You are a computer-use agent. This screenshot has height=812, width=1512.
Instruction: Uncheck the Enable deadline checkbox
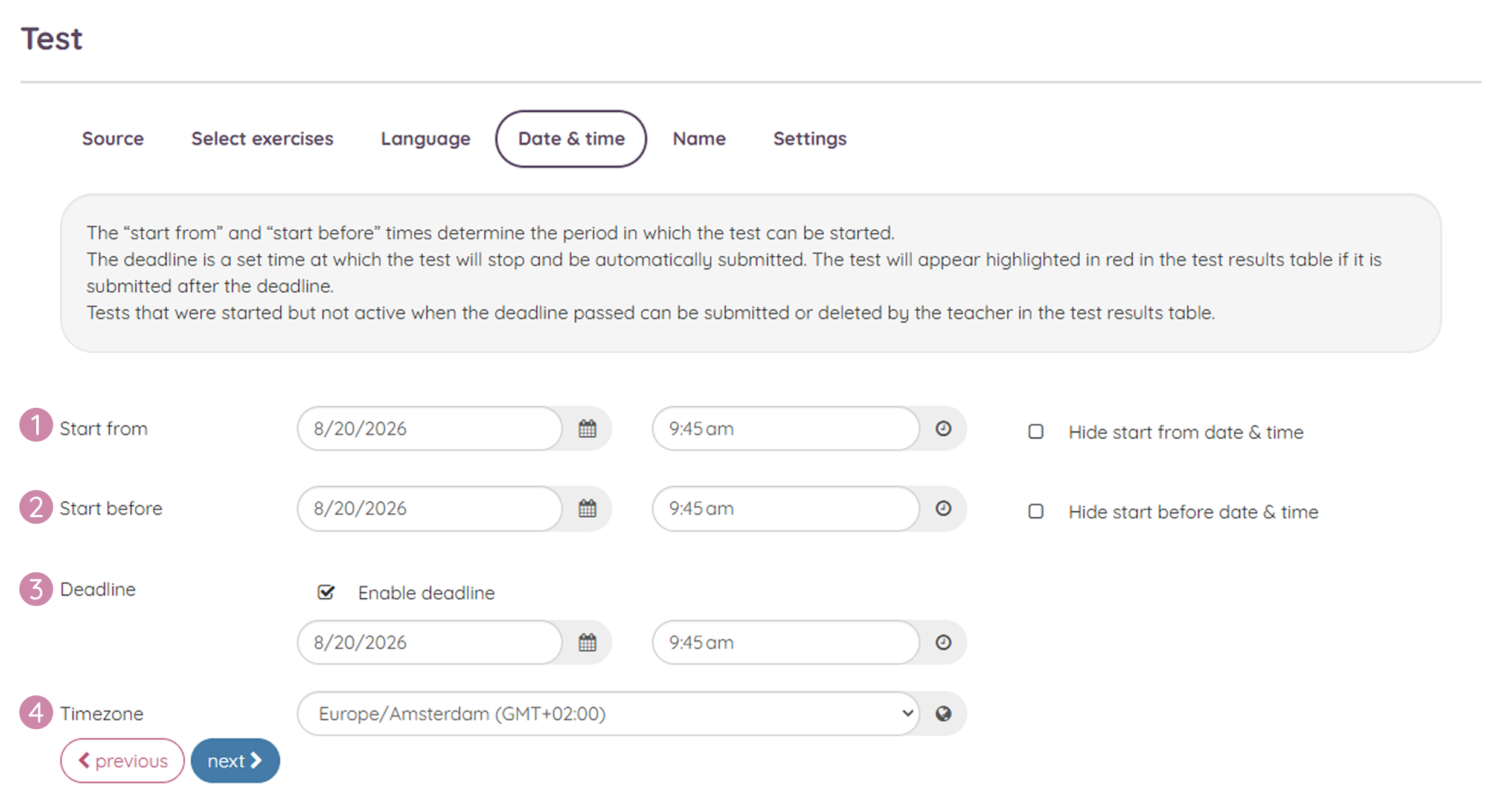coord(326,592)
